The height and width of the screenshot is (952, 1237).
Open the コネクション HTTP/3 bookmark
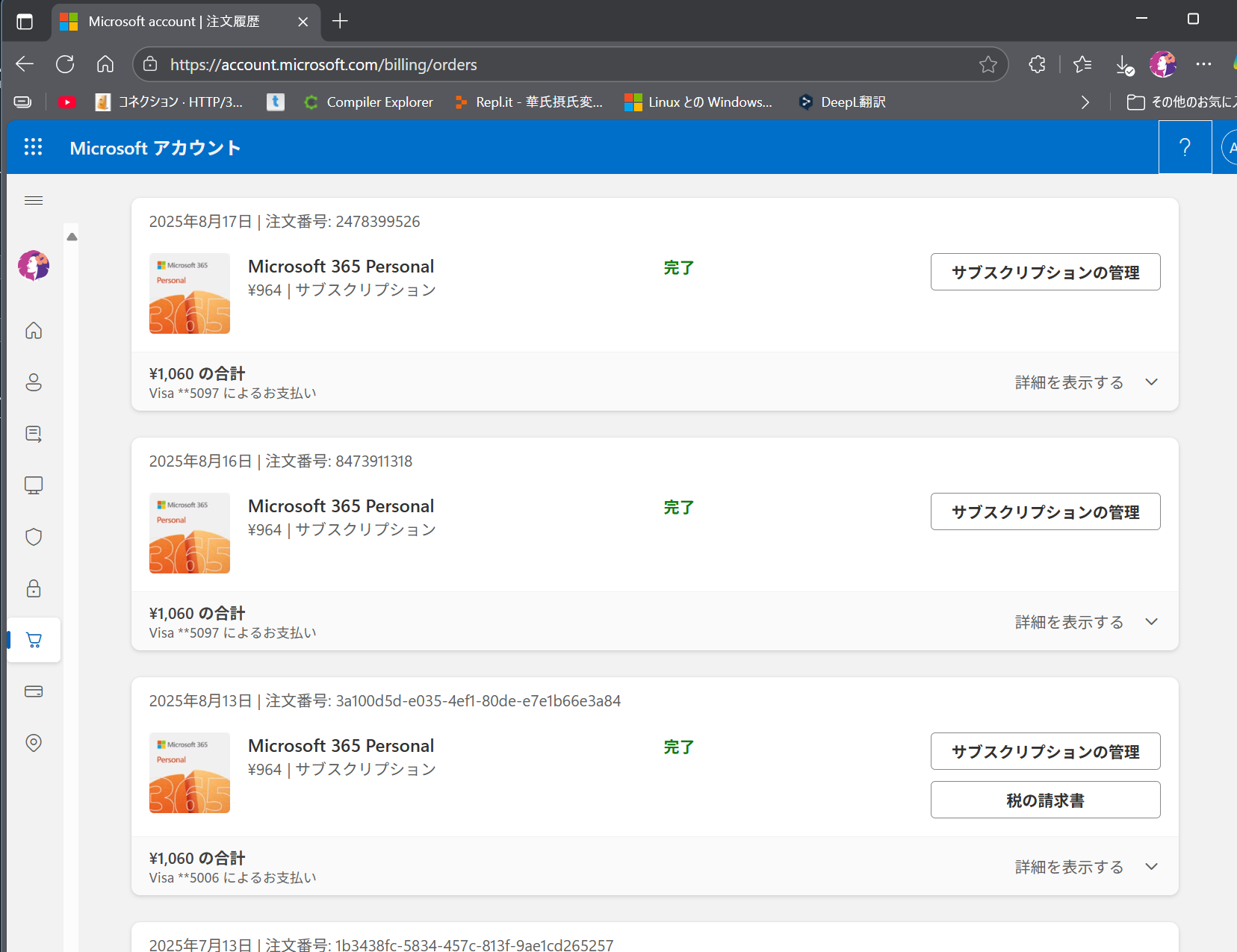(170, 102)
